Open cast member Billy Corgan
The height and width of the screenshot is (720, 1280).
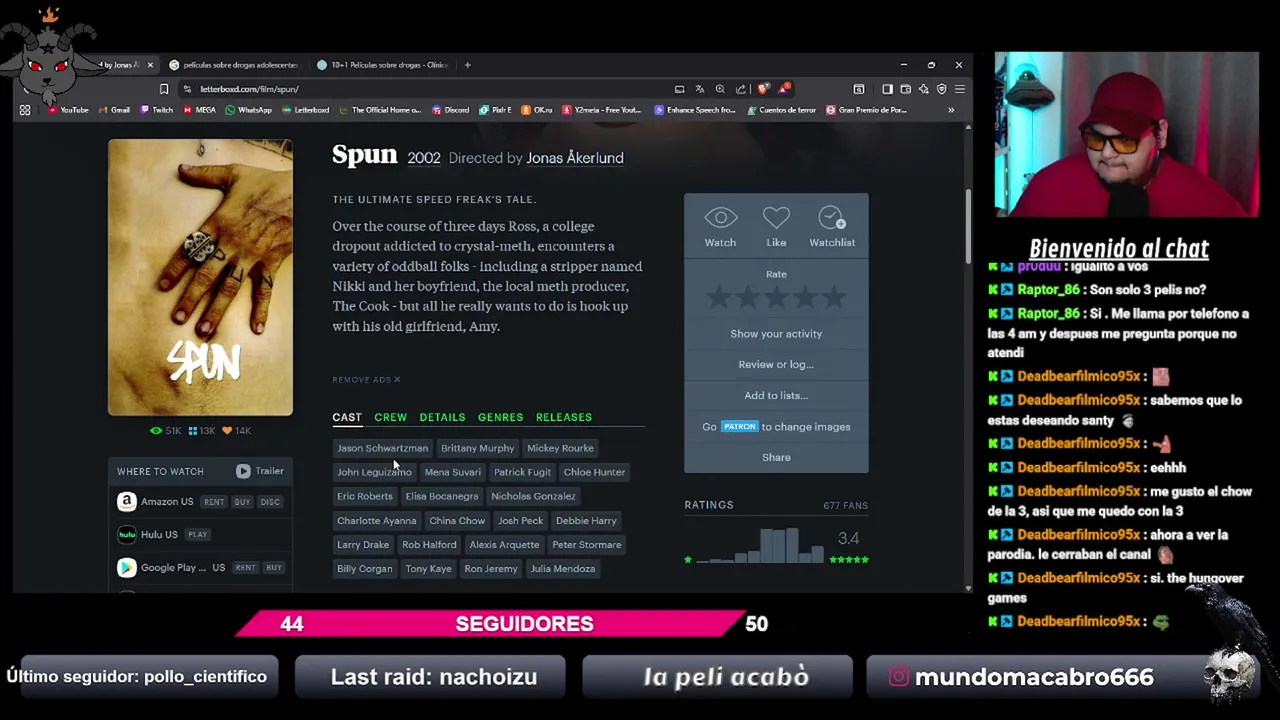(364, 569)
